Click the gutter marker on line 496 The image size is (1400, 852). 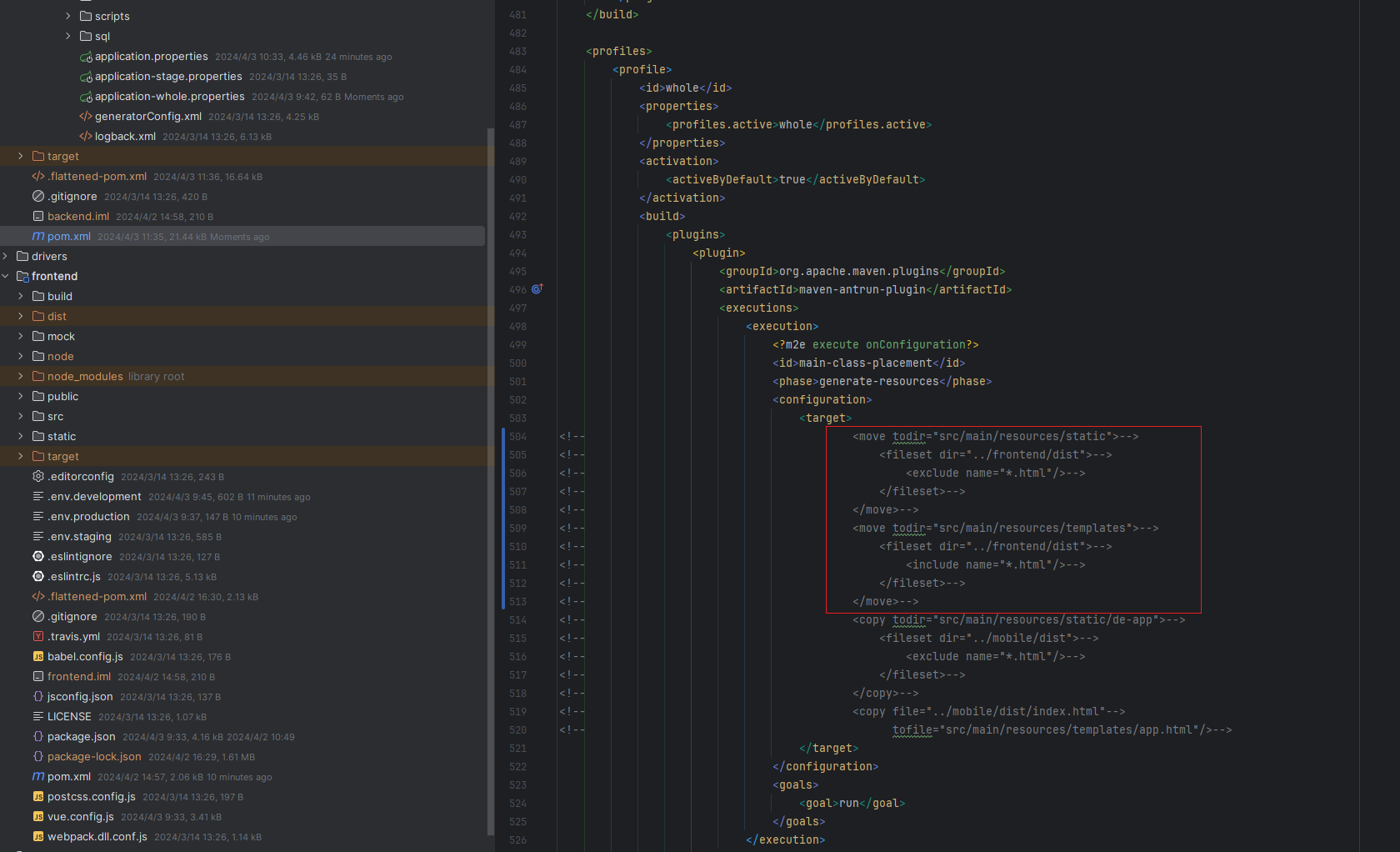click(537, 288)
